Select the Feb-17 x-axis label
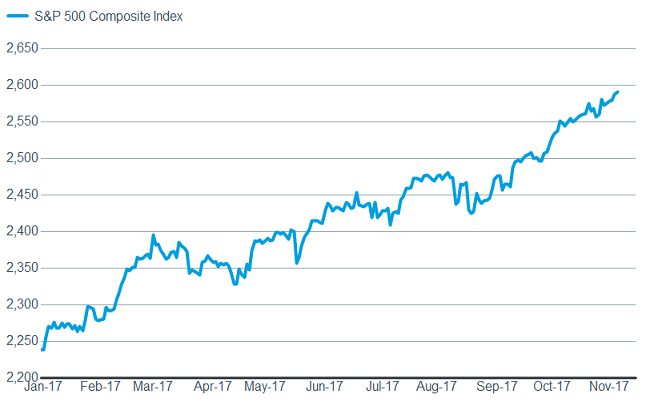Screen dimensions: 650x400 click(x=100, y=385)
